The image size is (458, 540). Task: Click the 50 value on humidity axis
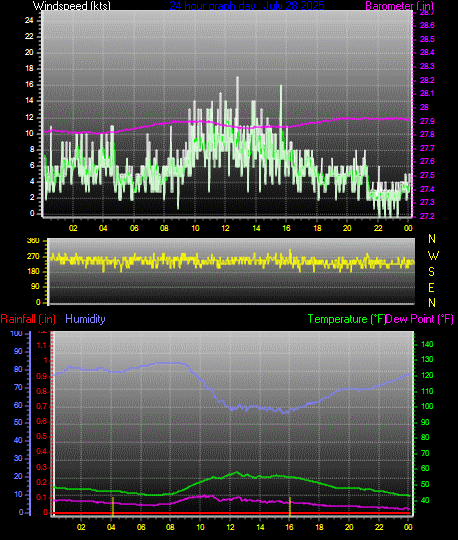click(x=18, y=423)
